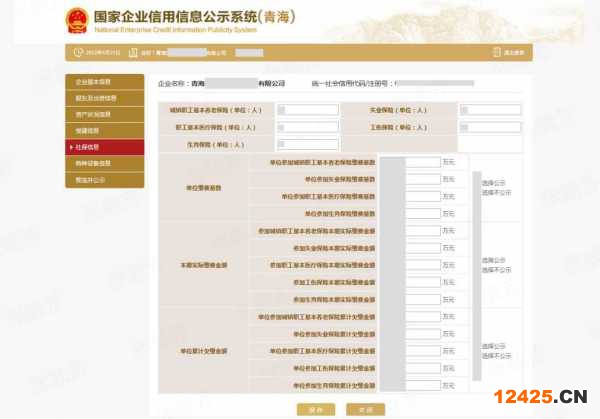600x419 pixels.
Task: Open 企业基本信息 in the sidebar
Action: tap(104, 82)
